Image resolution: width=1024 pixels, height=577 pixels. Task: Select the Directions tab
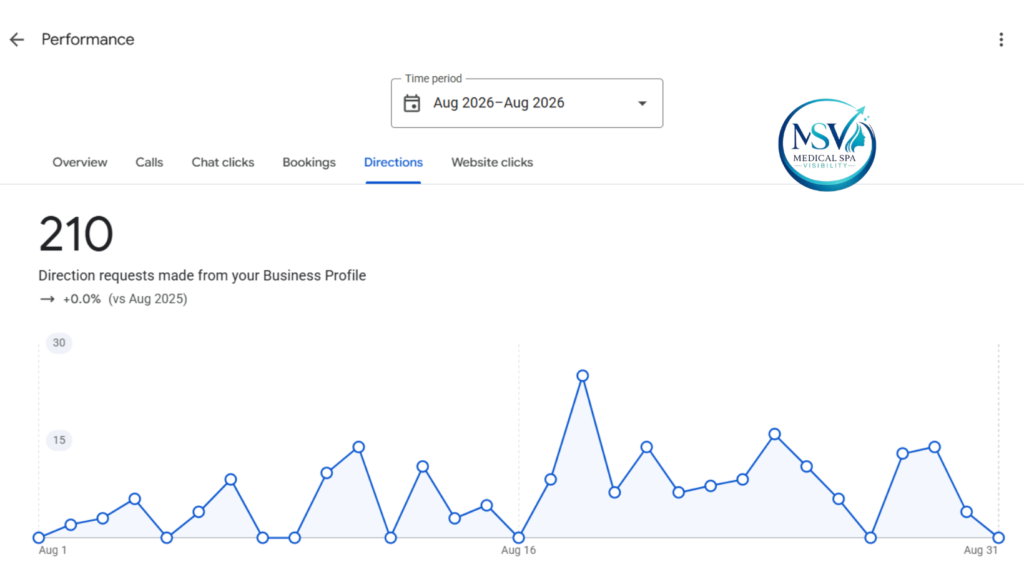(393, 163)
